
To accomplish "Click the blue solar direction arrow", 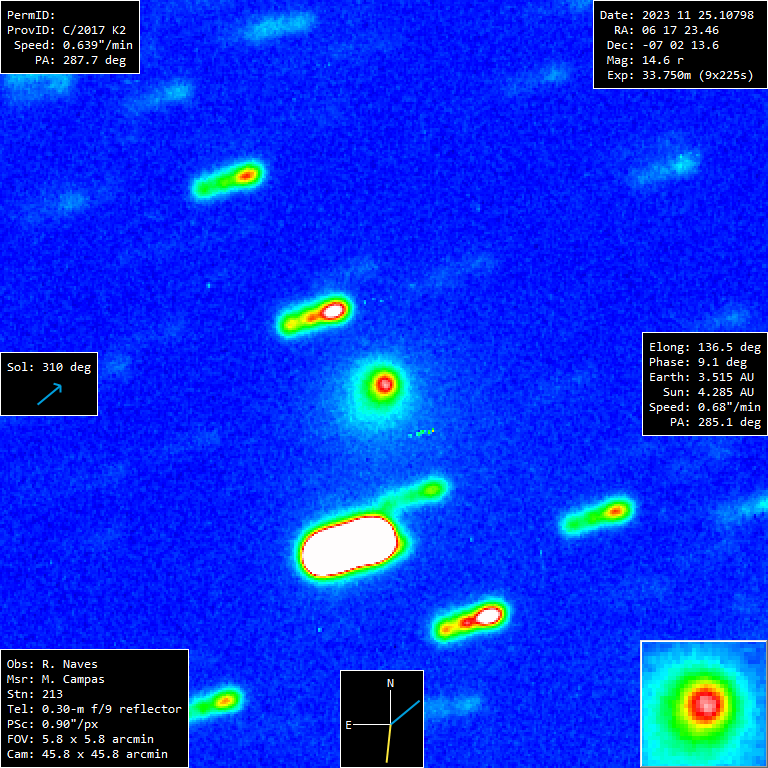I will tap(50, 394).
